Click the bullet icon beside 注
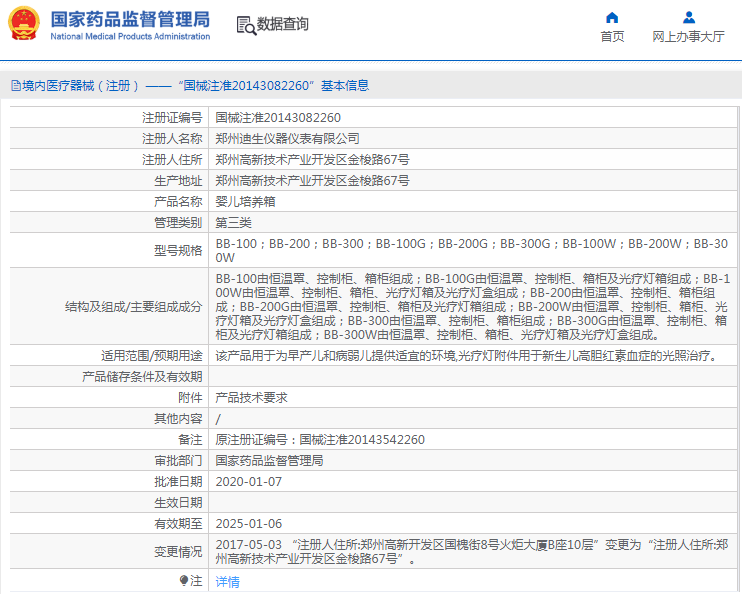This screenshot has height=594, width=742. click(183, 580)
